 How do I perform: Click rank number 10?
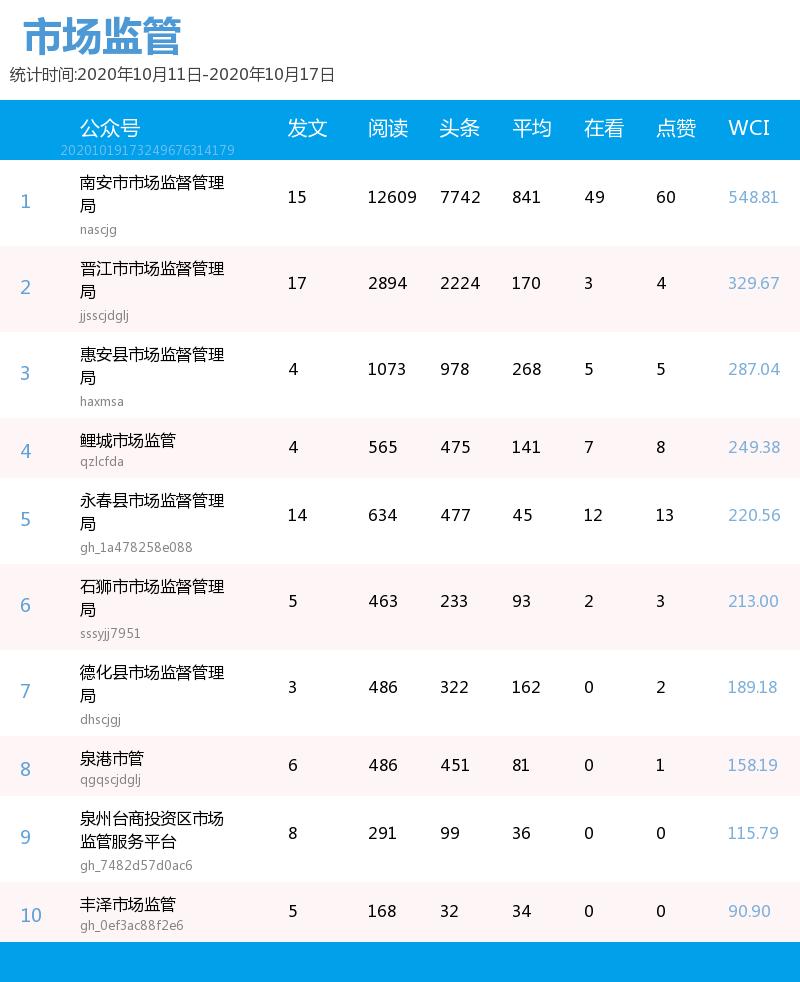31,915
